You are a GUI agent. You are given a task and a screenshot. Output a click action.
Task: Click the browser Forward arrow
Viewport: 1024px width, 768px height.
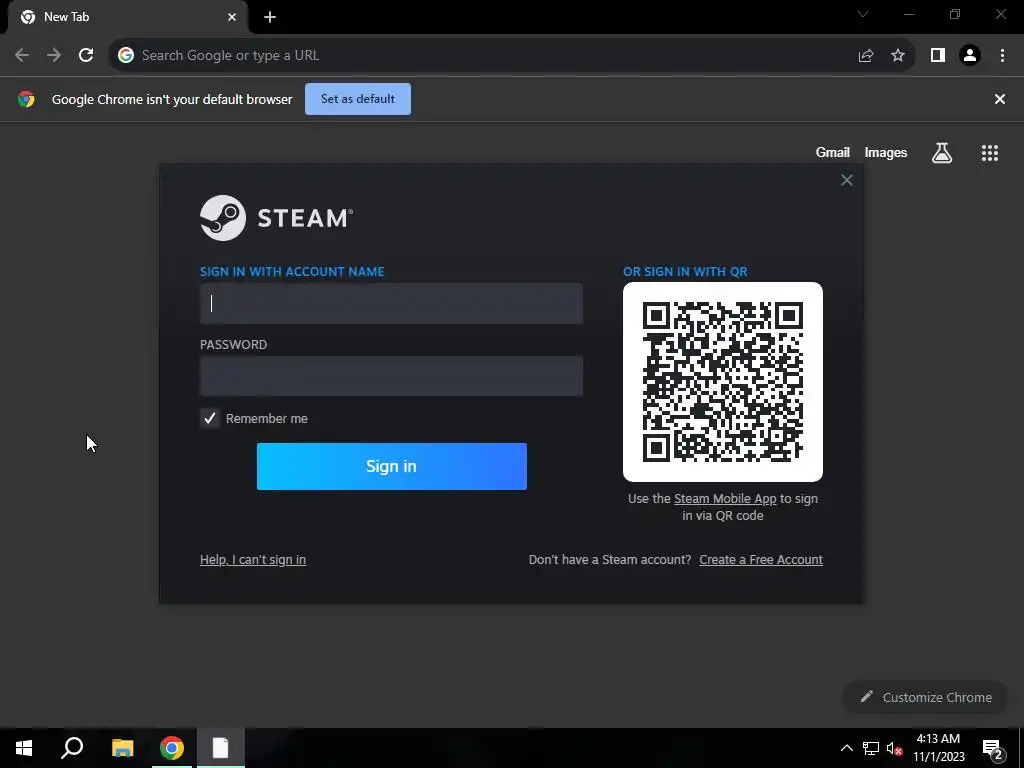click(x=54, y=56)
